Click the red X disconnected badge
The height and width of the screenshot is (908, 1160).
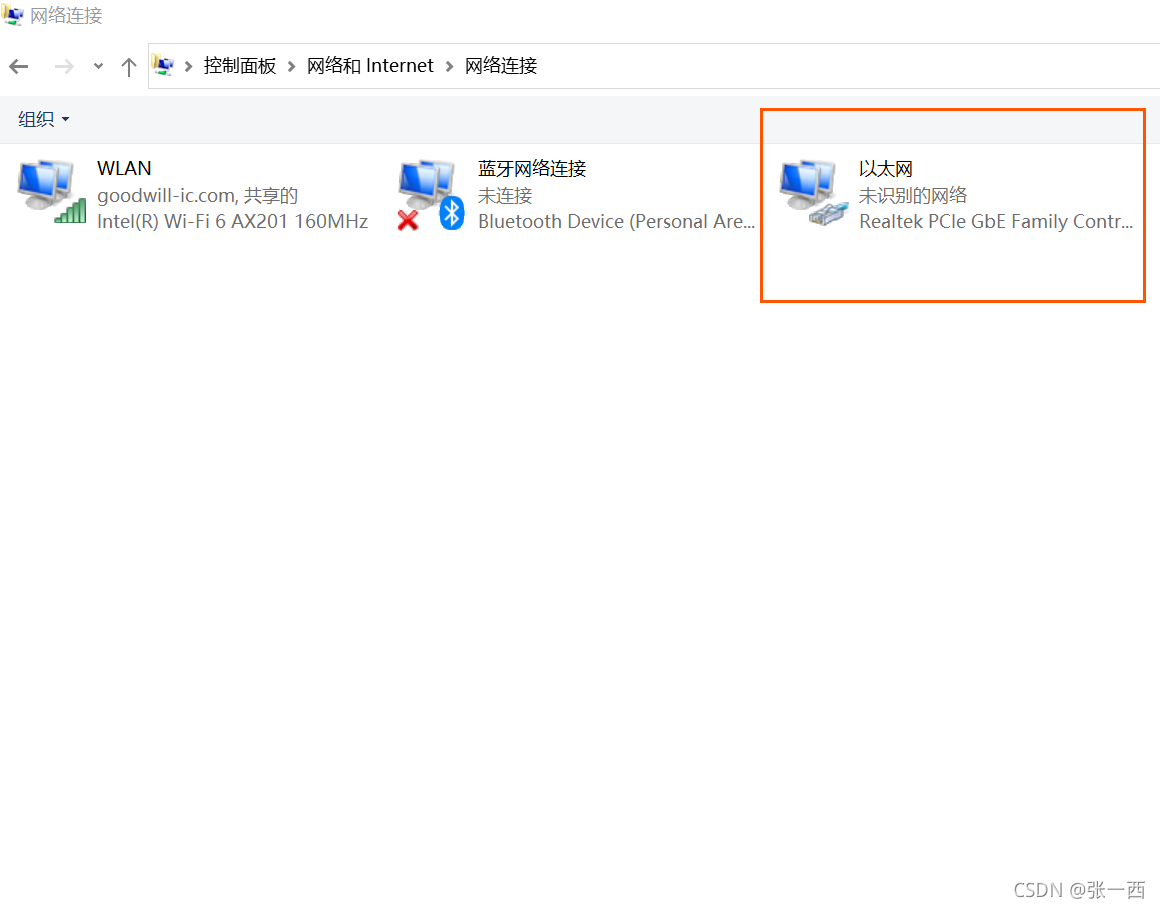pyautogui.click(x=408, y=220)
